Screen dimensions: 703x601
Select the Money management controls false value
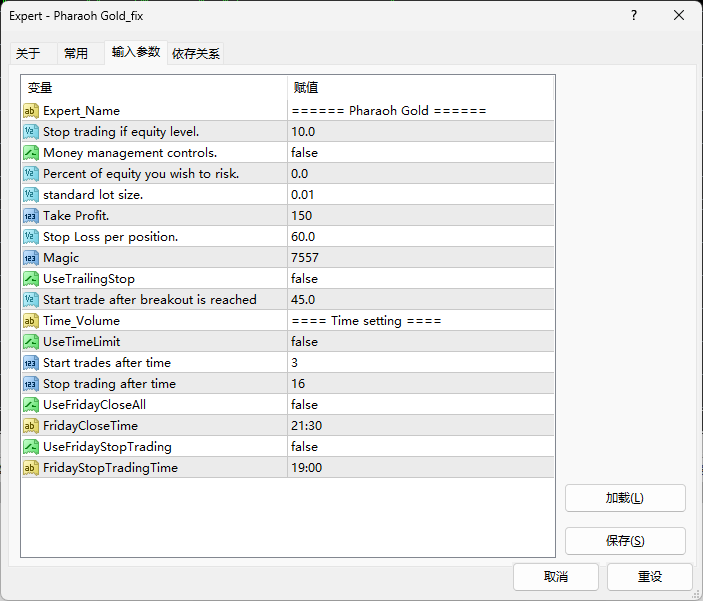click(x=304, y=153)
